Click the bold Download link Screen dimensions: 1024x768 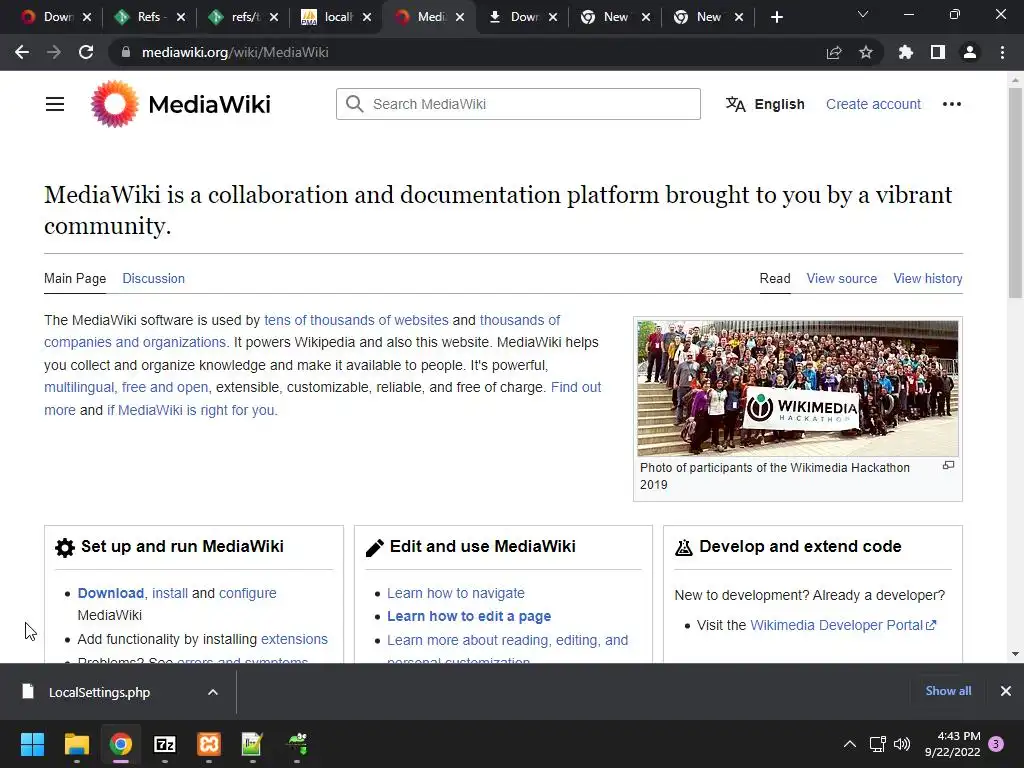tap(110, 593)
